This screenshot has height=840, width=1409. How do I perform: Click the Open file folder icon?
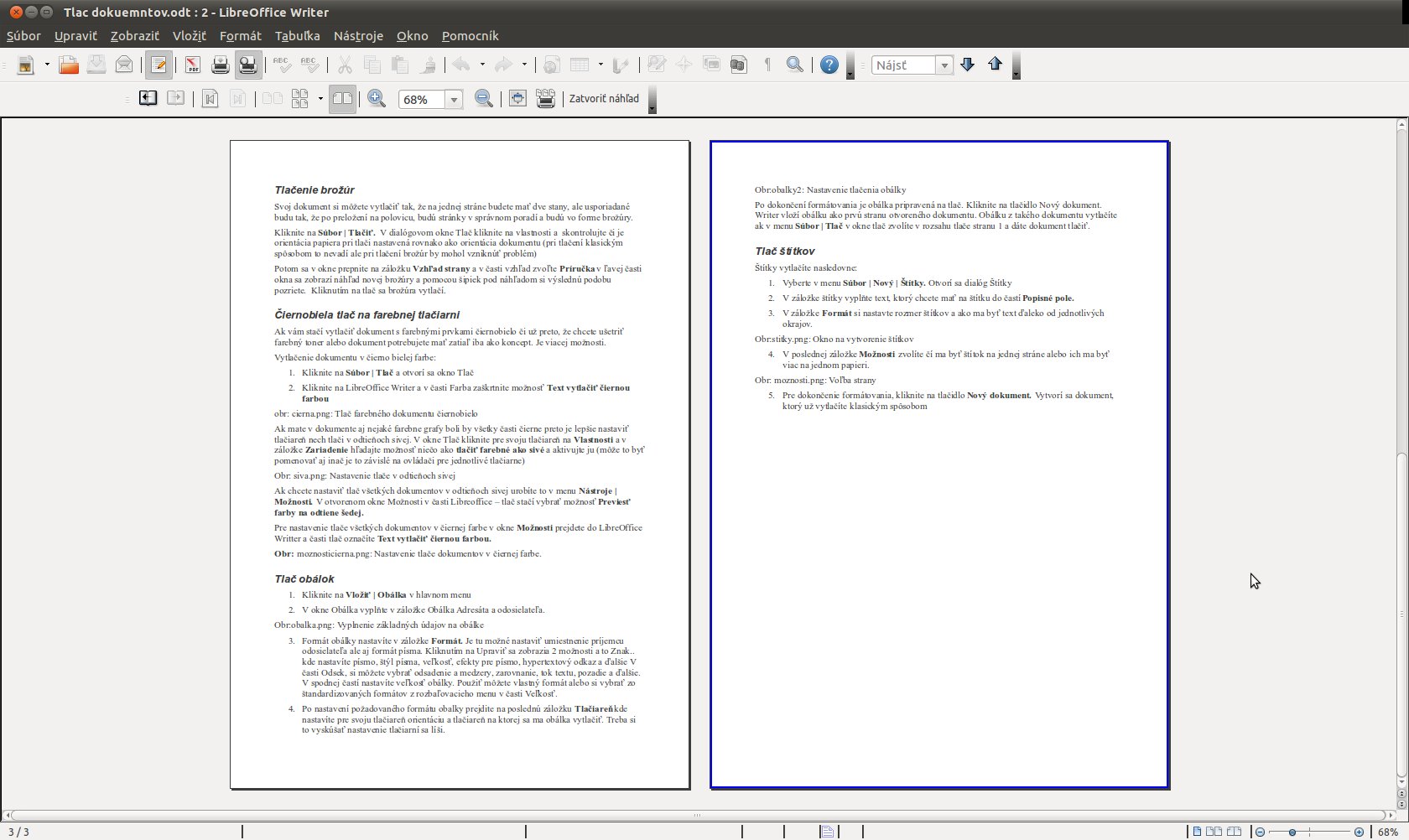[x=69, y=65]
